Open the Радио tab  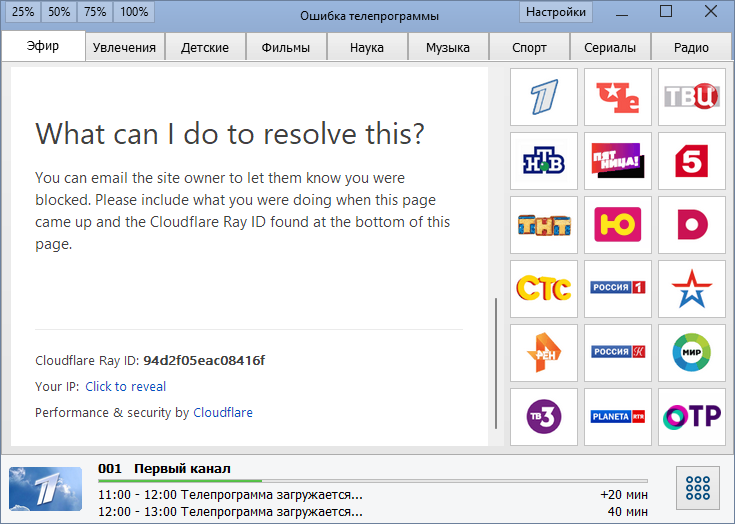(691, 47)
